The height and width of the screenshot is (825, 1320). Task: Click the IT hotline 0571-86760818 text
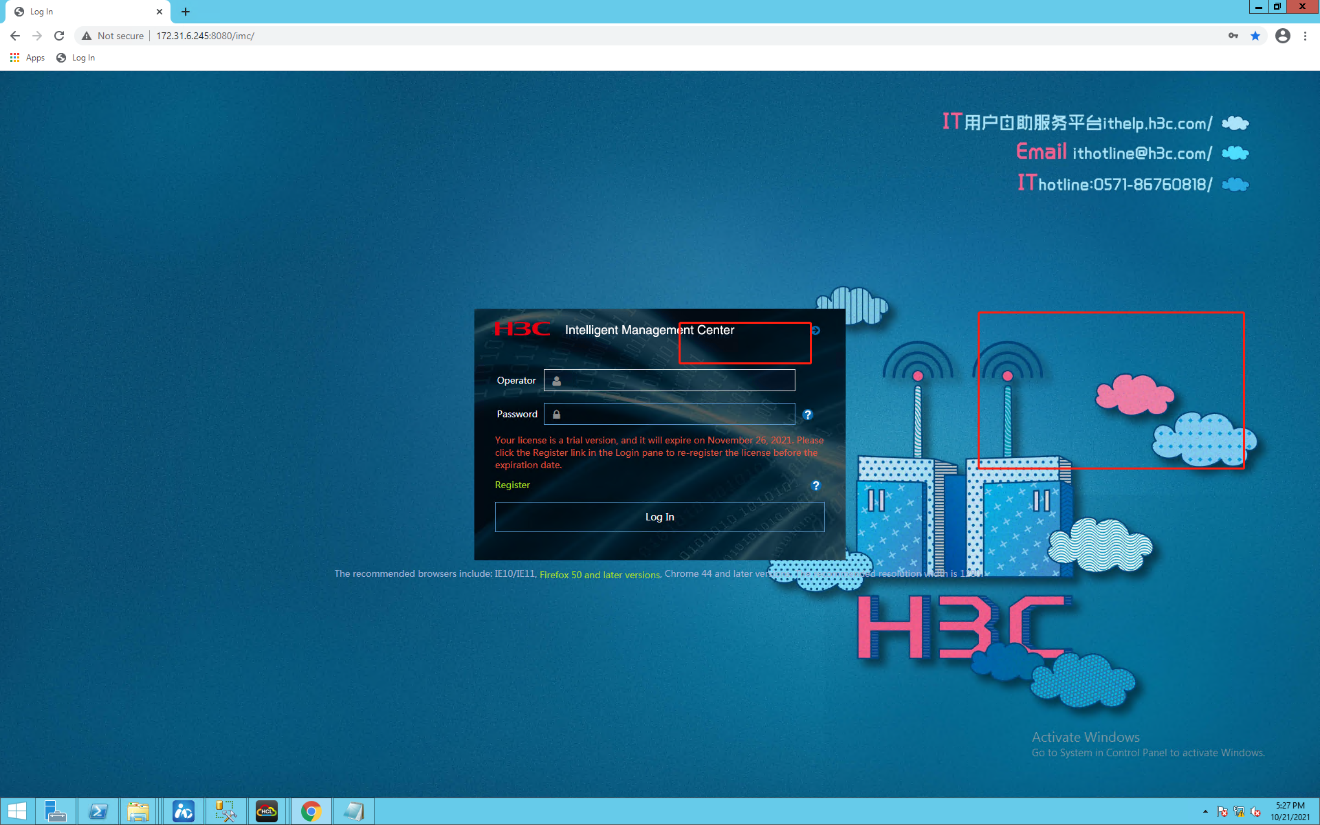(x=1114, y=184)
